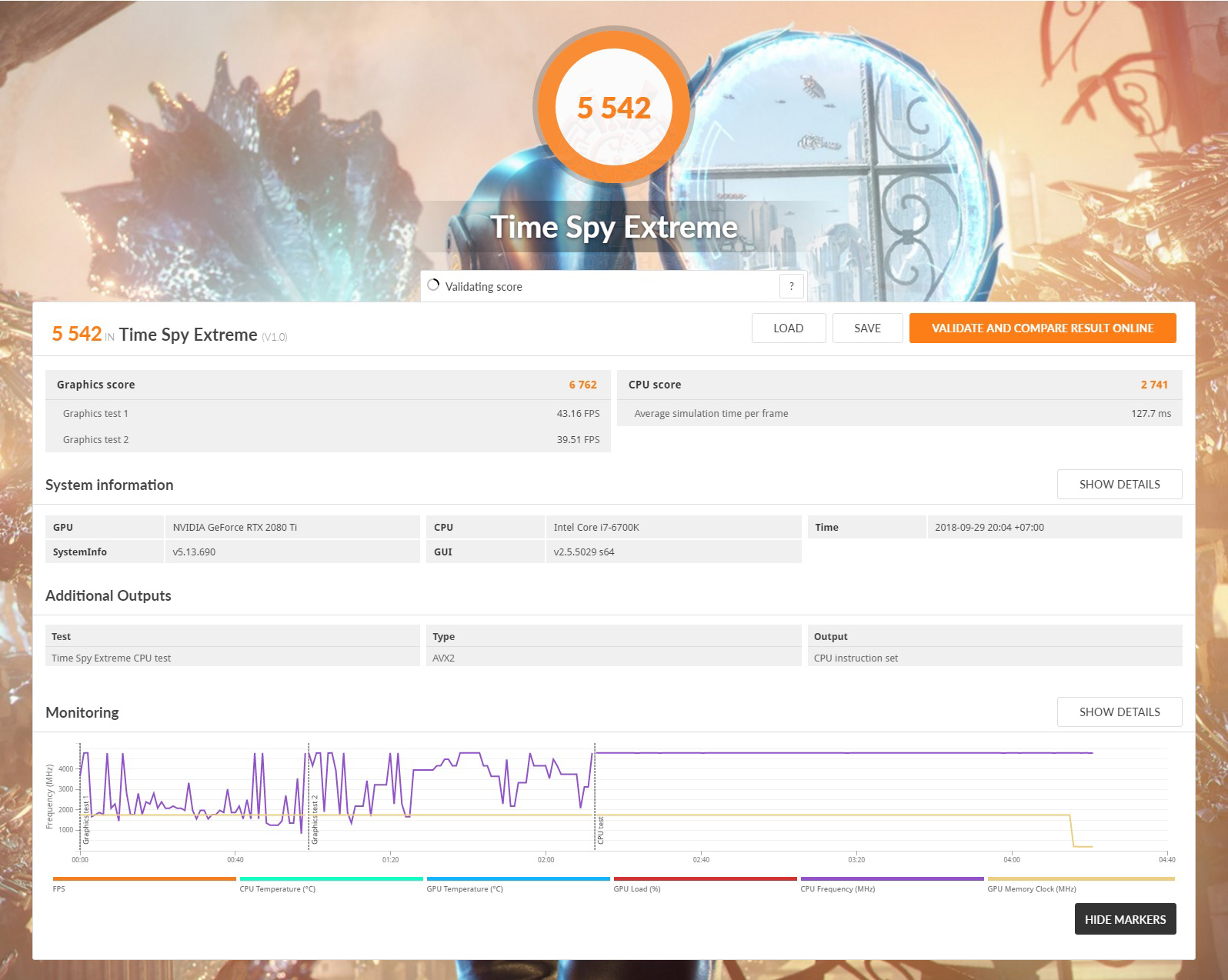Screen dimensions: 1228x980
Task: Show details for System information
Action: tap(1120, 484)
